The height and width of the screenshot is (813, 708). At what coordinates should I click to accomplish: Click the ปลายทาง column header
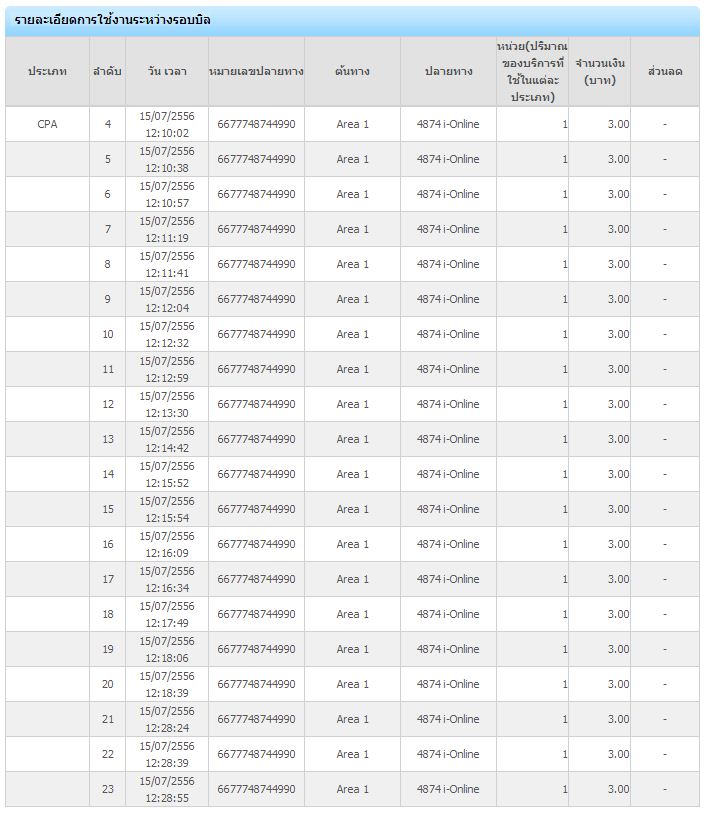click(x=448, y=71)
